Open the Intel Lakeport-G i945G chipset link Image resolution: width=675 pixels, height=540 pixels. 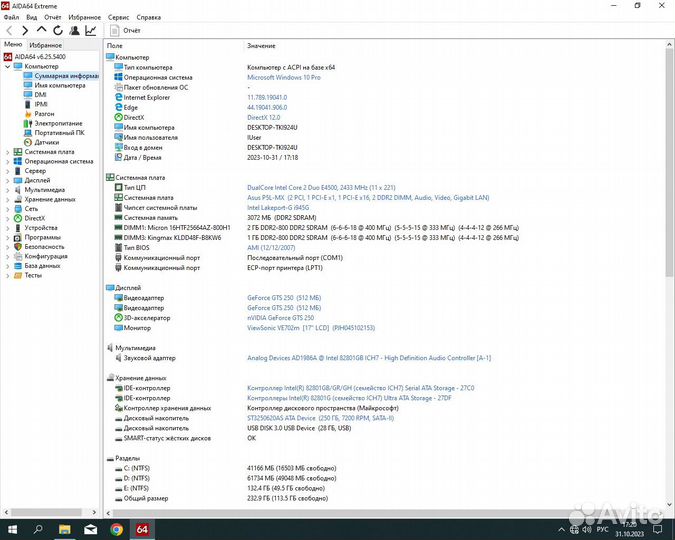pyautogui.click(x=278, y=208)
